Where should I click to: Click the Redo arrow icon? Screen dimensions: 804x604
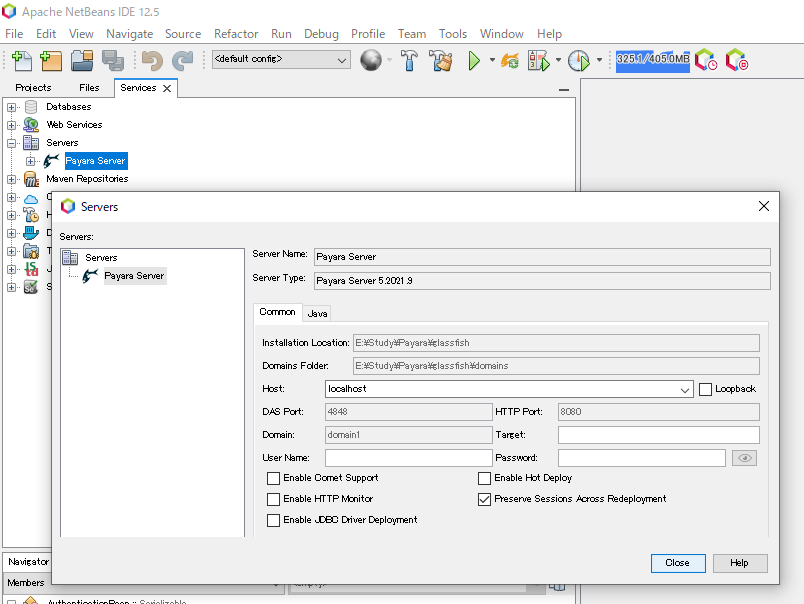[x=182, y=61]
